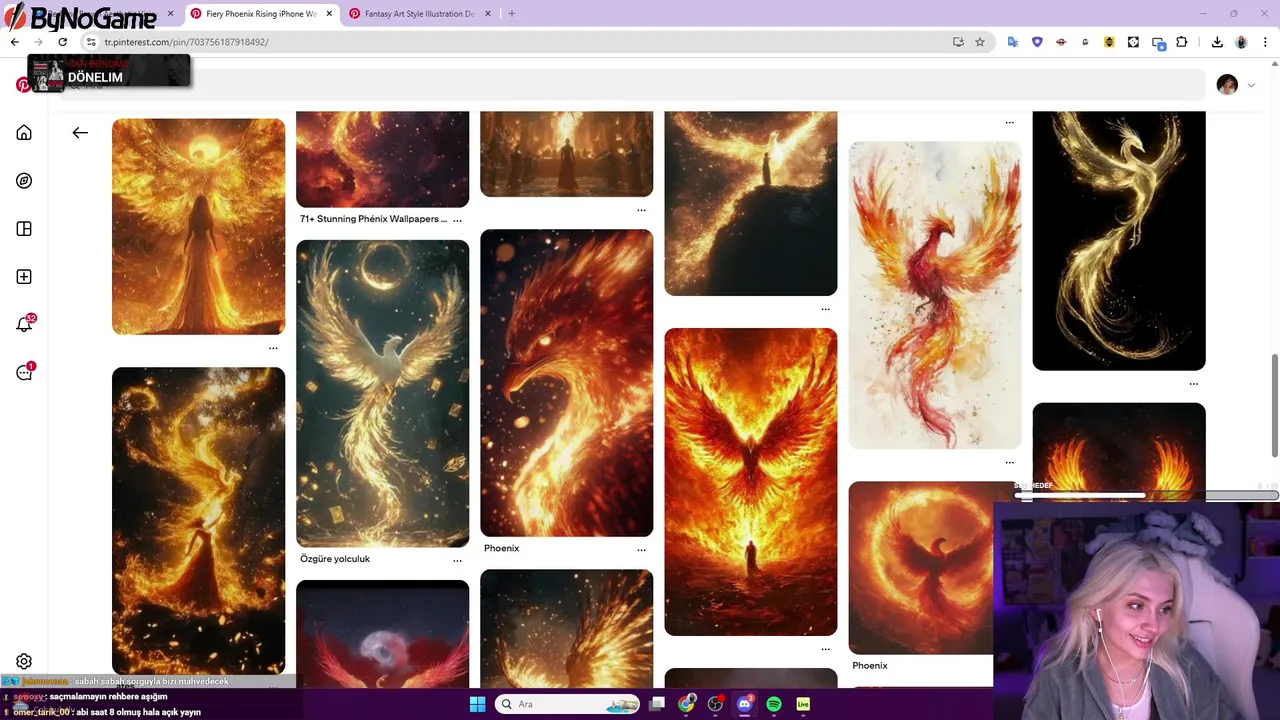The image size is (1280, 720).
Task: Open Task View on taskbar
Action: 657,704
